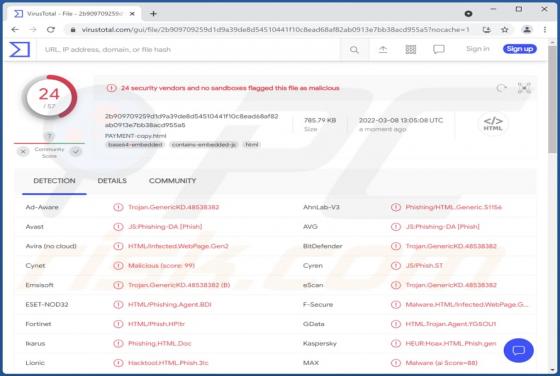560x376 pixels.
Task: Open Chrome three-dot menu
Action: [545, 30]
